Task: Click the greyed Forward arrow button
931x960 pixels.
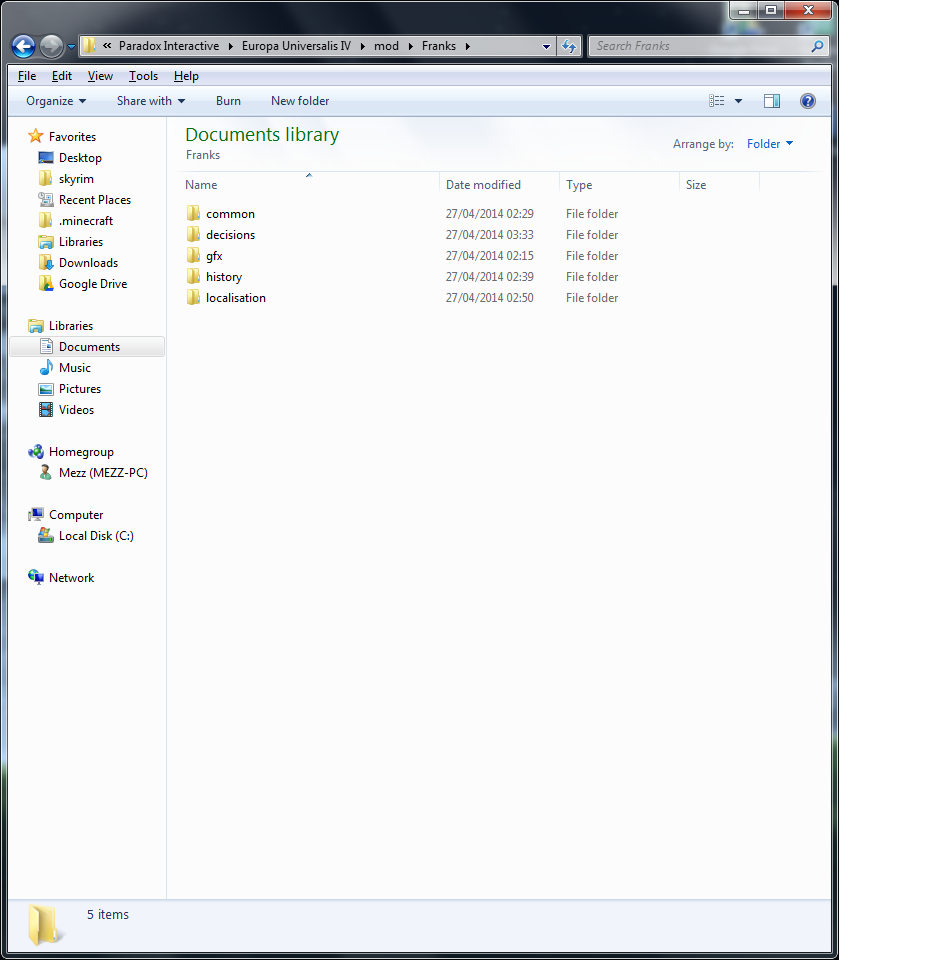Action: (x=51, y=47)
